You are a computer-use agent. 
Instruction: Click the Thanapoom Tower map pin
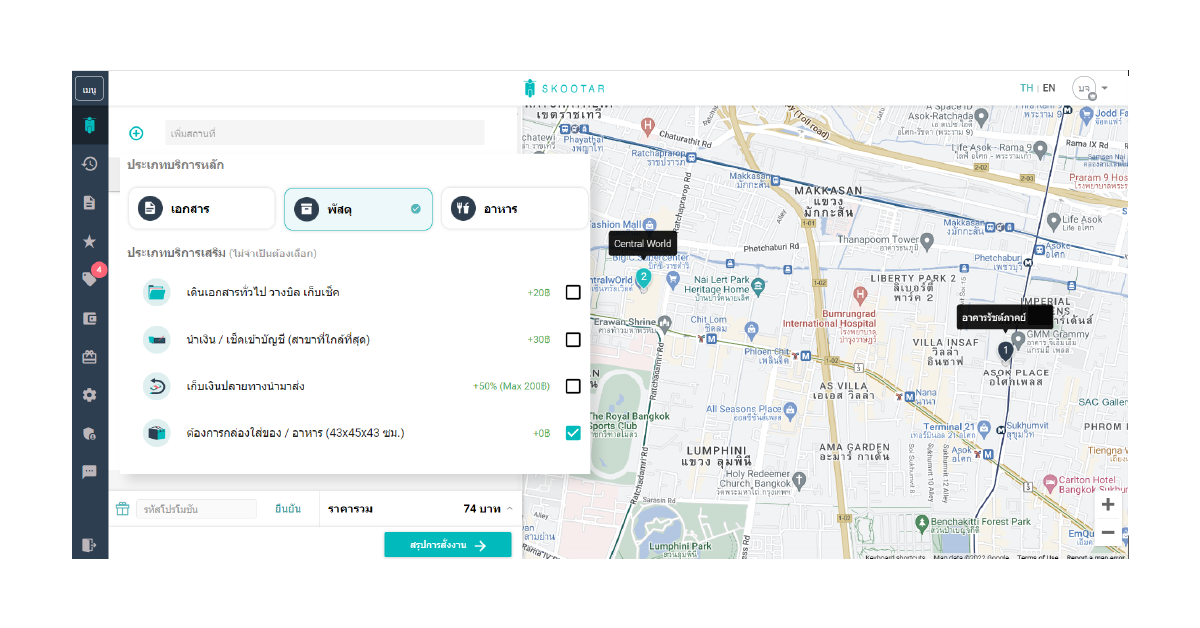[x=927, y=240]
